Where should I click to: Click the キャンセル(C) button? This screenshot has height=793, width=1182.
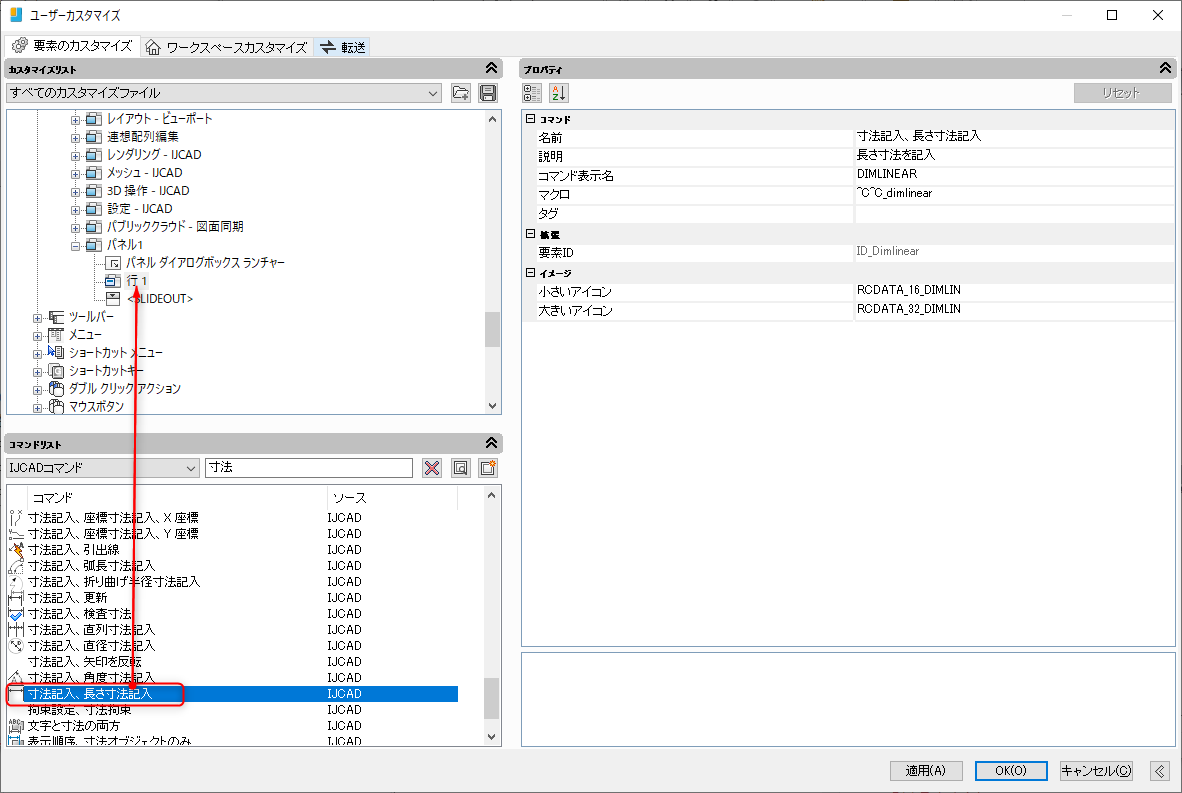click(x=1096, y=770)
